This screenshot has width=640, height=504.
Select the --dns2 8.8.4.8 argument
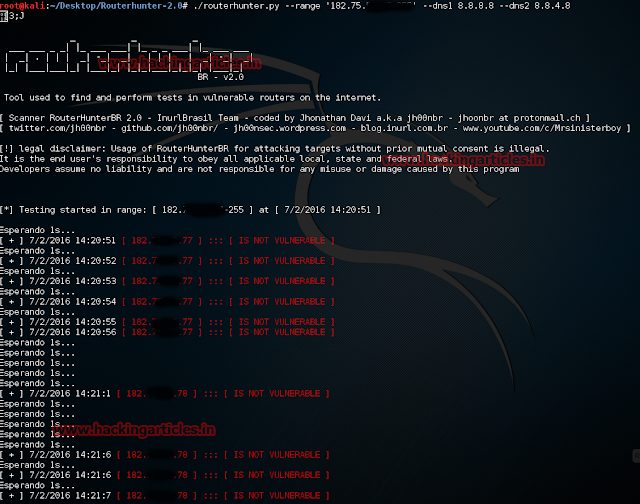(x=535, y=6)
